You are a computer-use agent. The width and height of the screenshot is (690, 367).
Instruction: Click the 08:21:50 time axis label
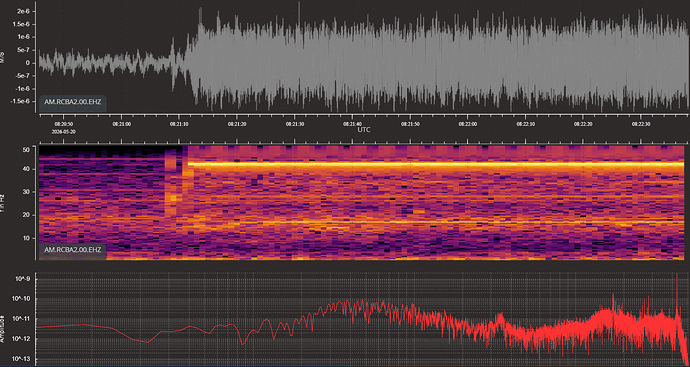(410, 125)
